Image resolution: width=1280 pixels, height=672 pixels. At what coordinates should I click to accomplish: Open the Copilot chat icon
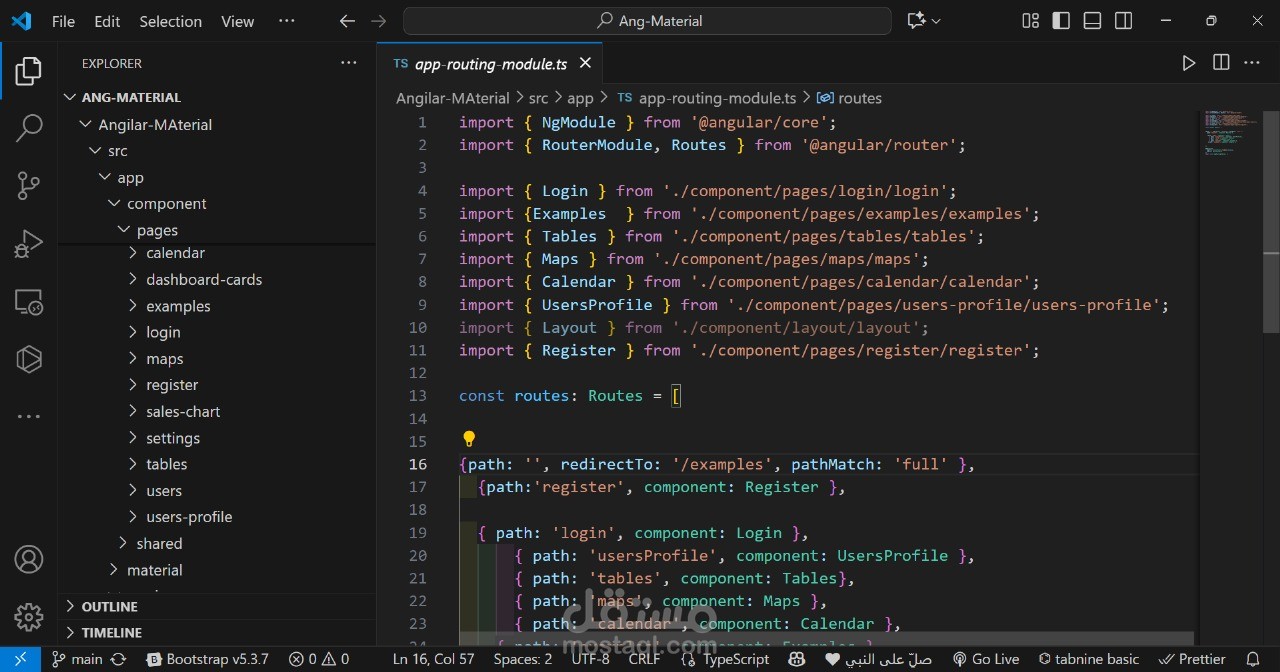click(x=915, y=21)
